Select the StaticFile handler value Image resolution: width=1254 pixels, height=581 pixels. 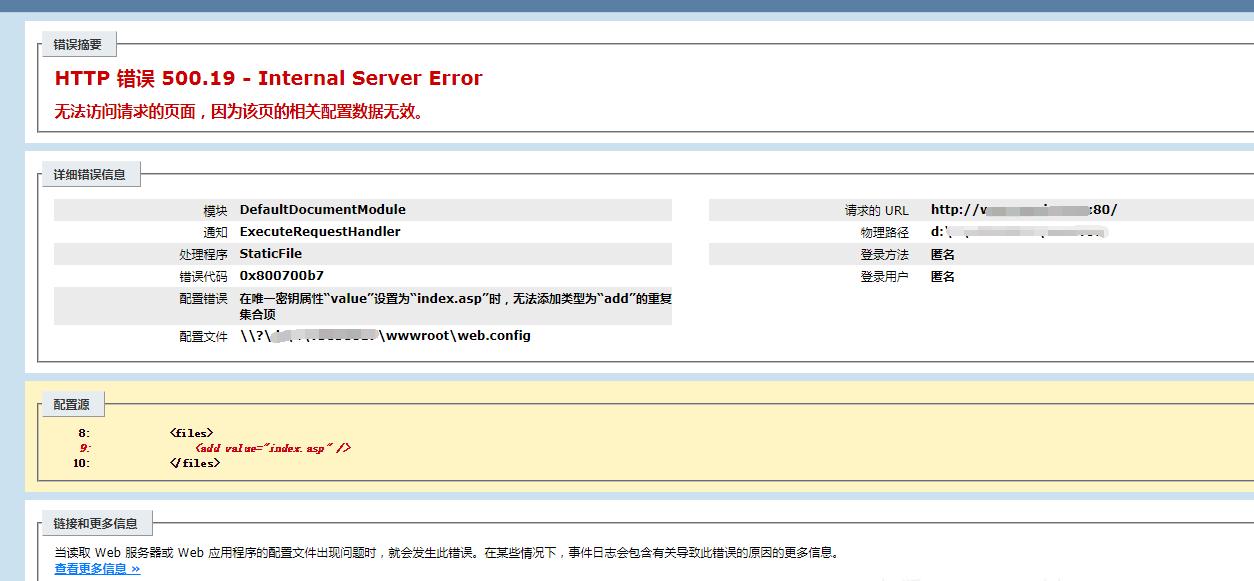pos(270,254)
